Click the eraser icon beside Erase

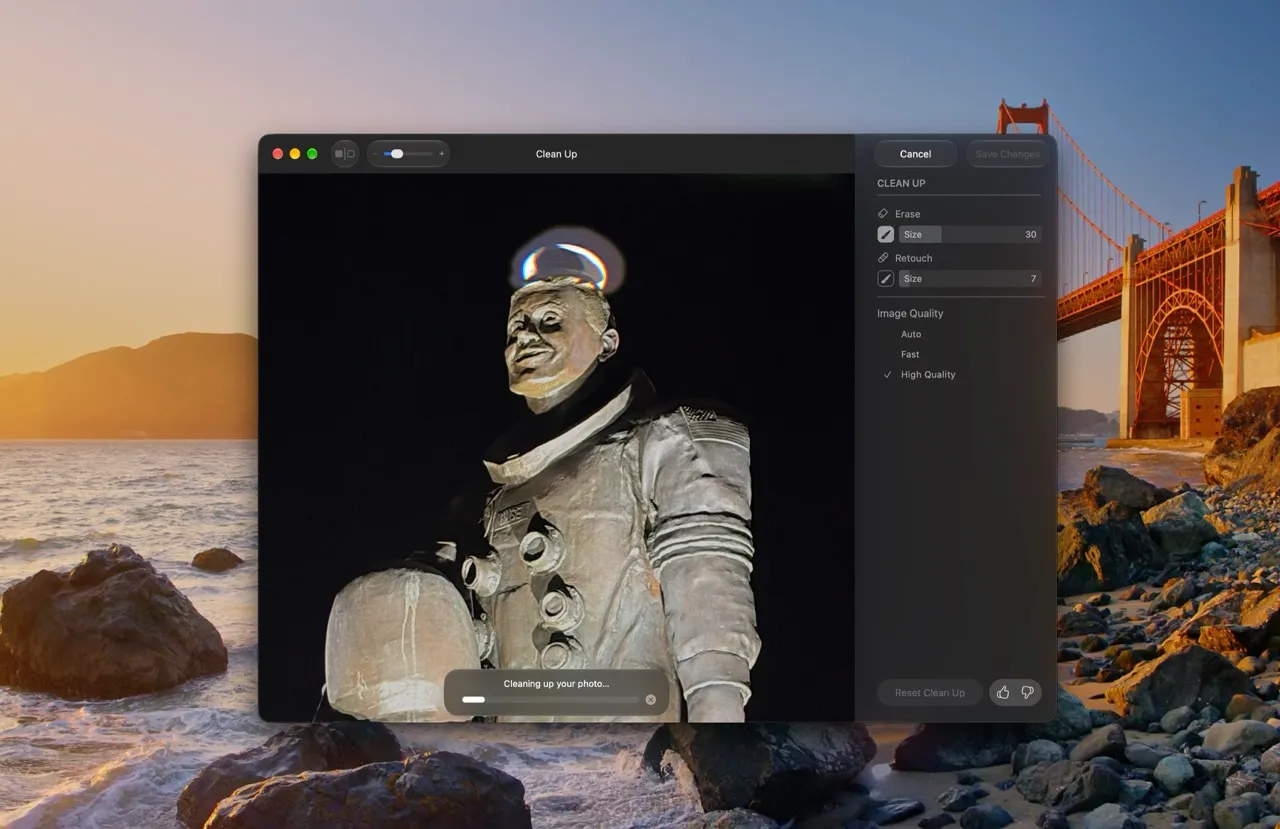click(883, 214)
